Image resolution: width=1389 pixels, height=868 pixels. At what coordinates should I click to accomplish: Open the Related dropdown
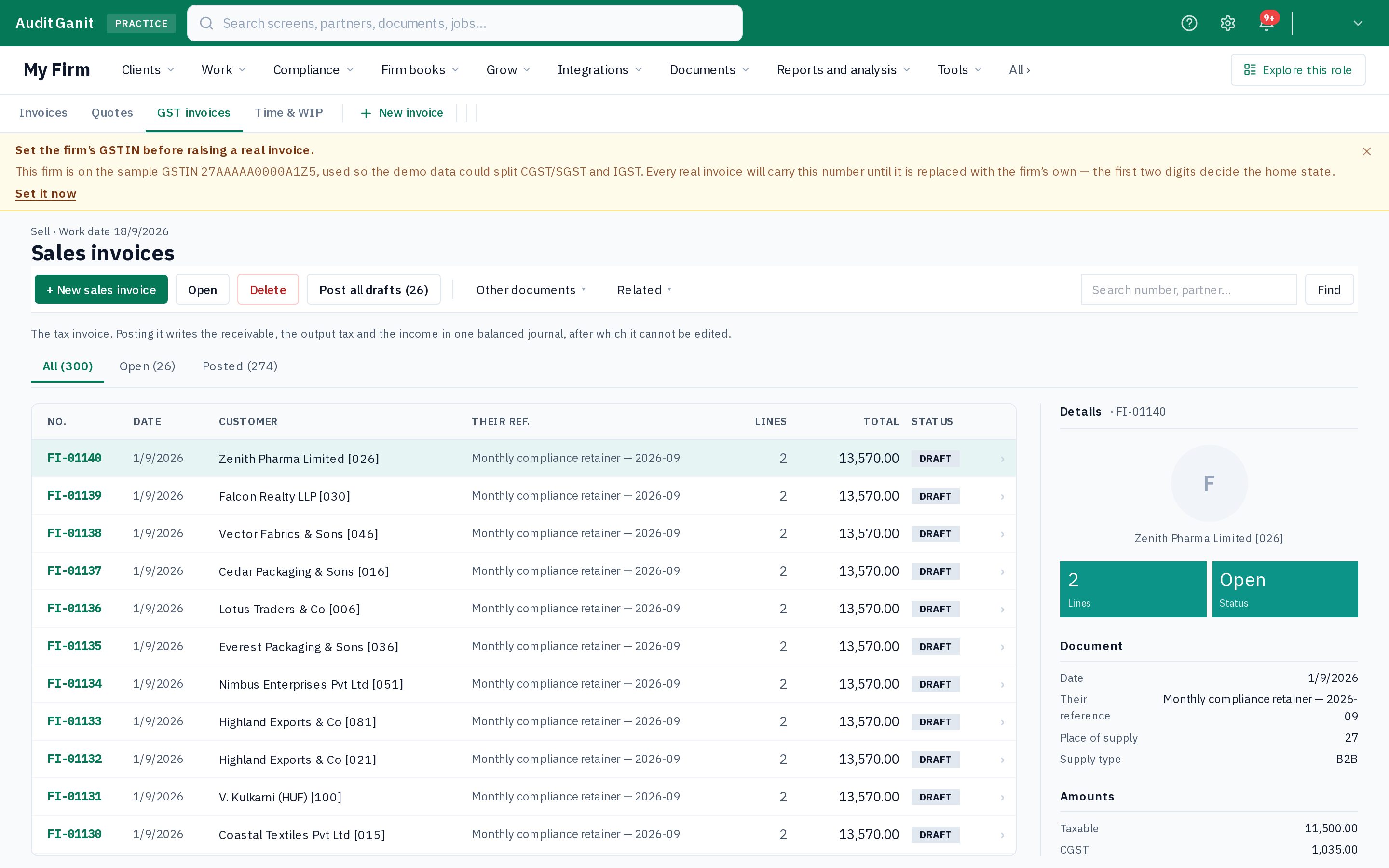click(x=644, y=290)
